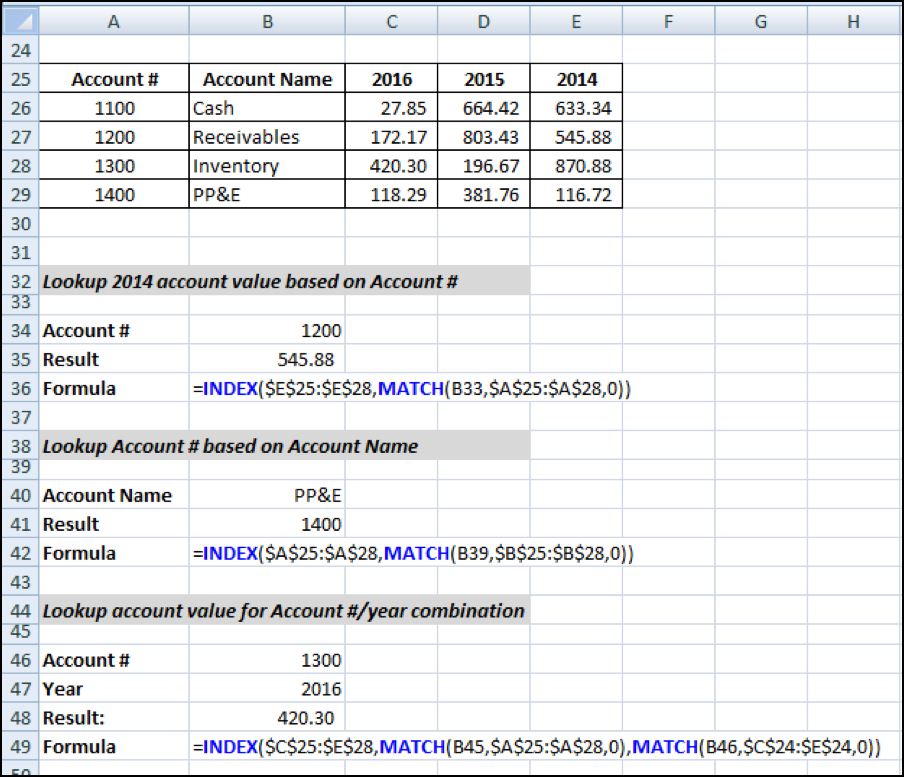
Task: Select column B by its header
Action: pos(267,21)
